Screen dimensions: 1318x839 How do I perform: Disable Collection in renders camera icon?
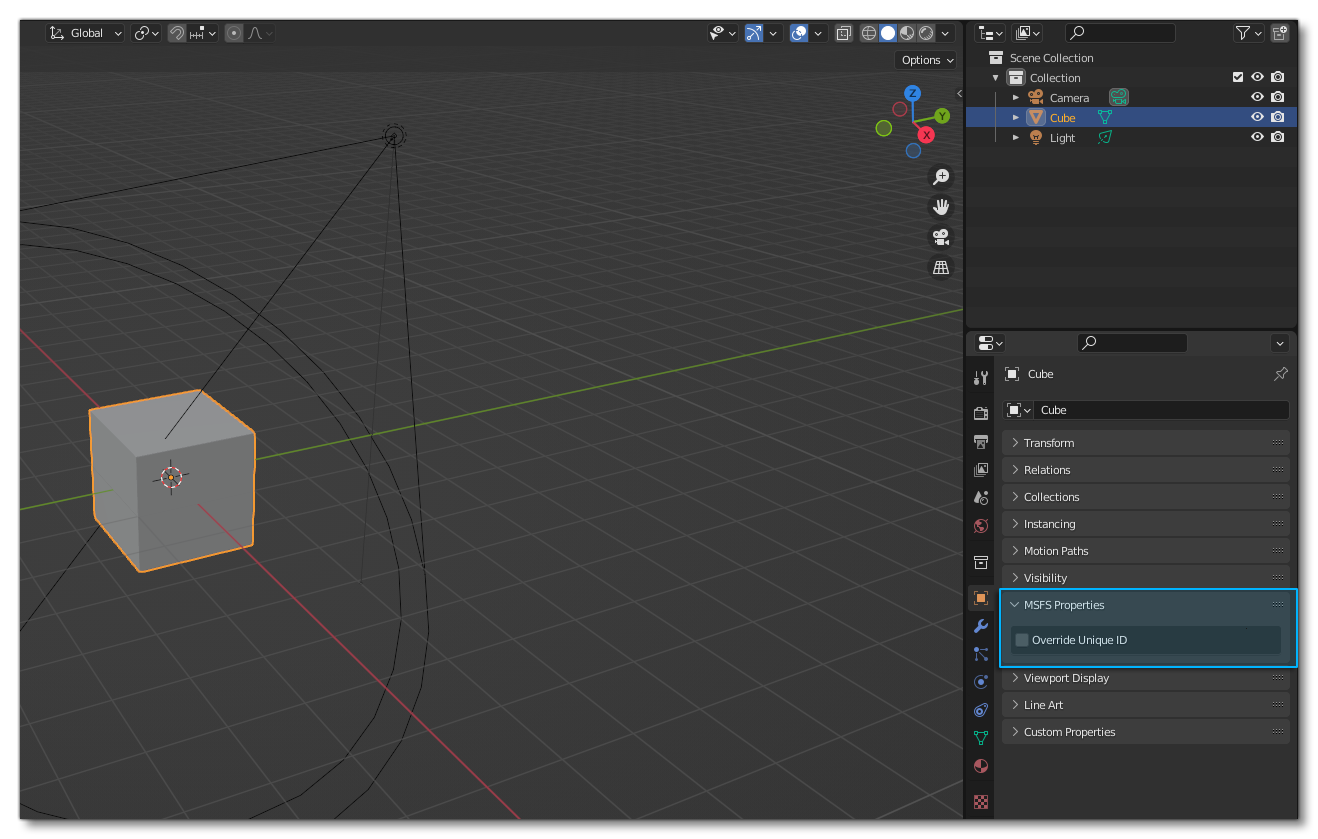pos(1278,77)
